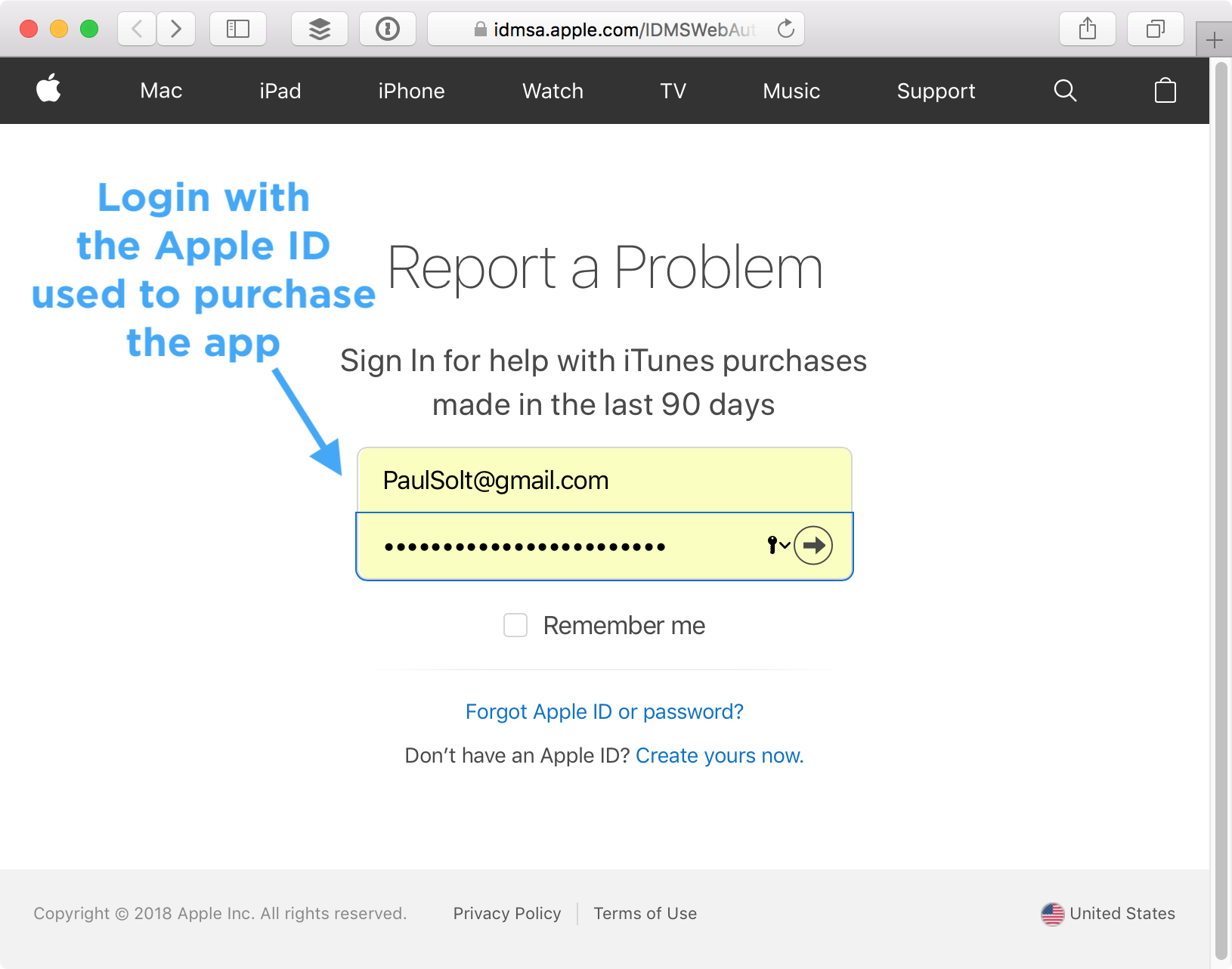Expand the key dropdown chevron in password field
Screen dimensions: 1232x969
[785, 545]
